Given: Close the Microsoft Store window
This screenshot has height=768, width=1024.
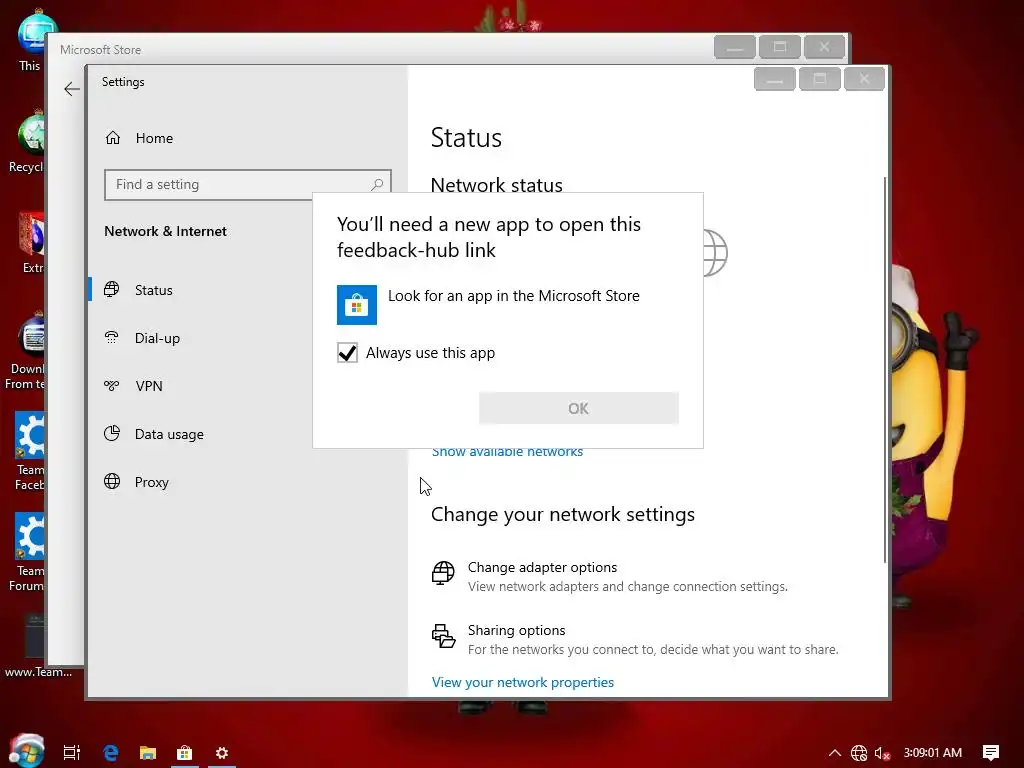Looking at the screenshot, I should click(824, 47).
